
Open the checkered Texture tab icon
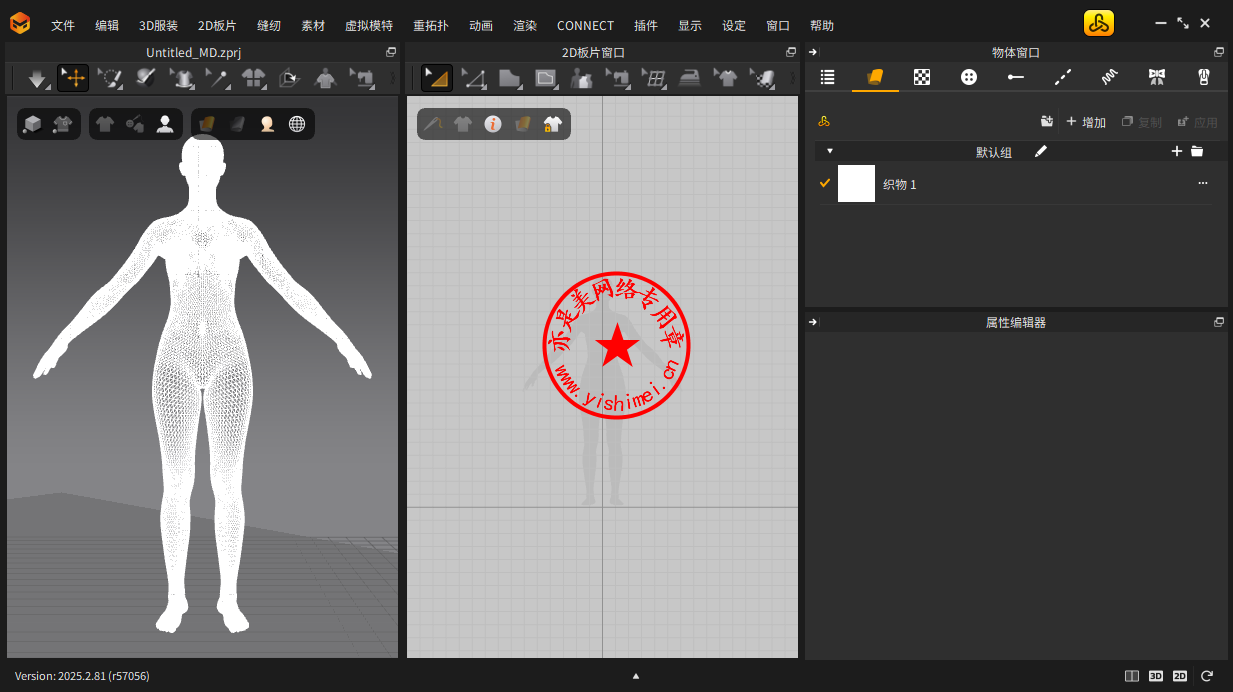coord(922,77)
